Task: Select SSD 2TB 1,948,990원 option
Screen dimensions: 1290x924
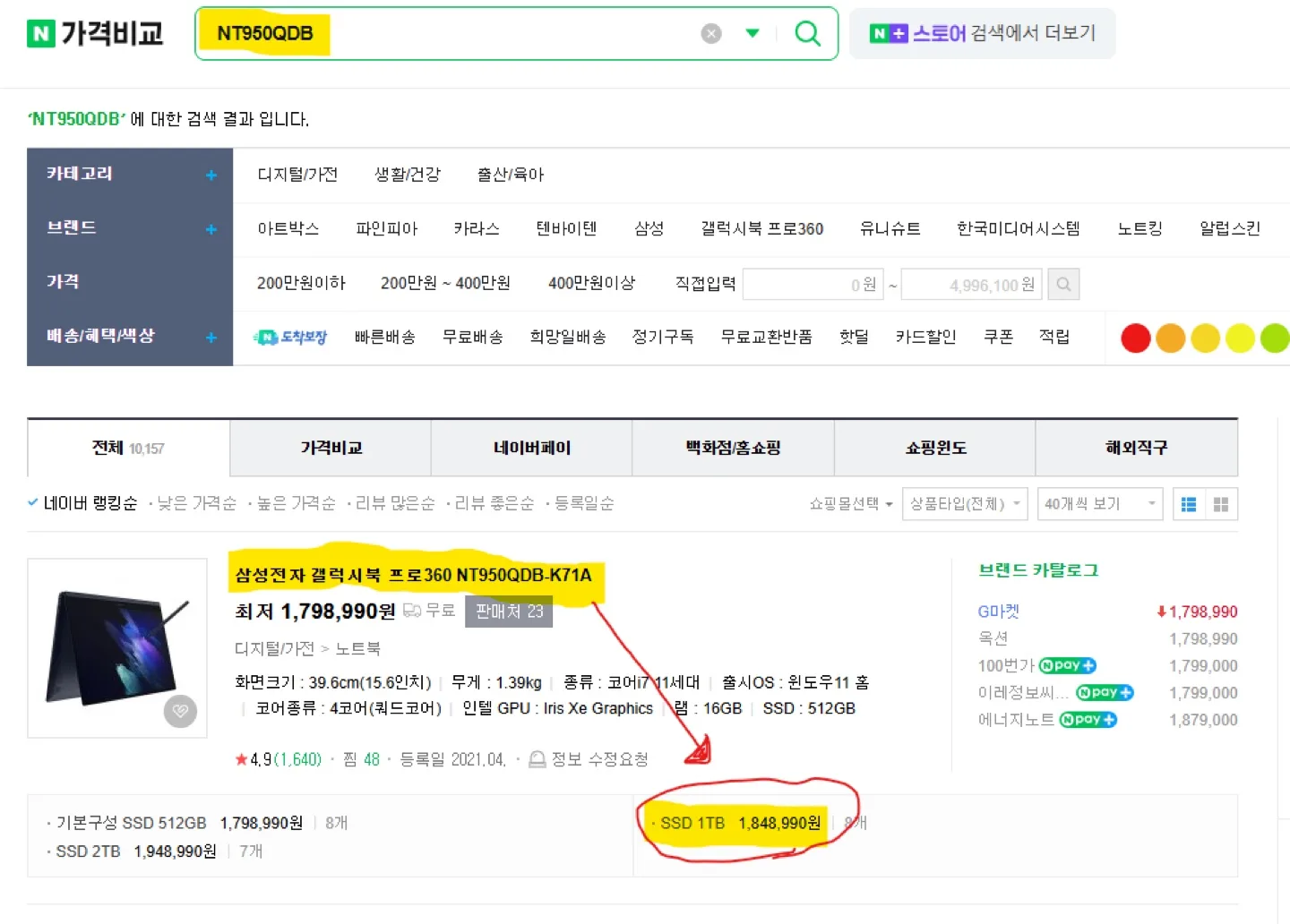Action: (x=136, y=851)
